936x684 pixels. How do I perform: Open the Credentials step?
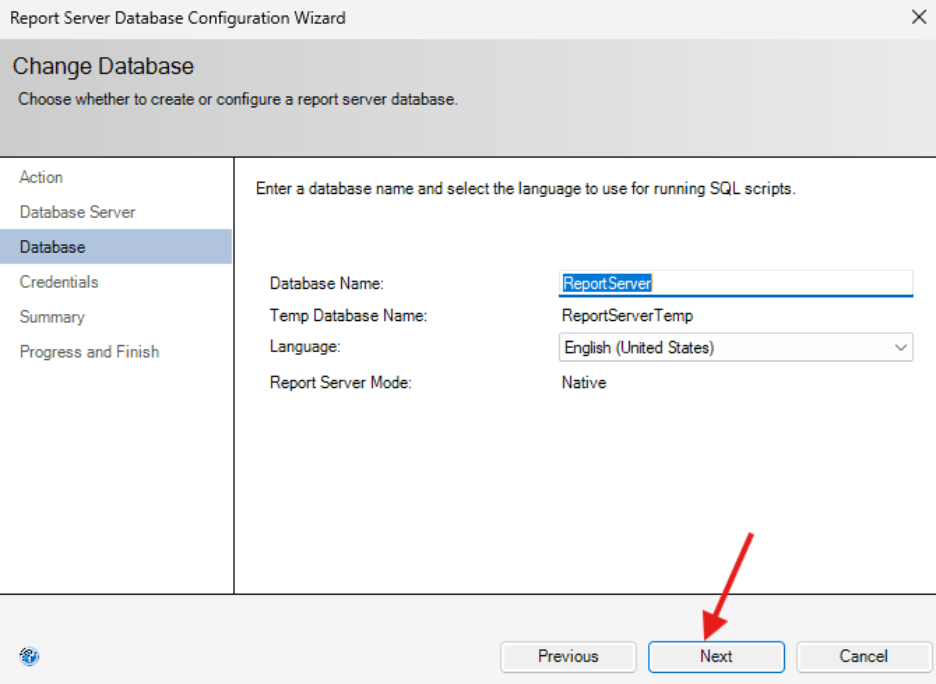tap(58, 282)
